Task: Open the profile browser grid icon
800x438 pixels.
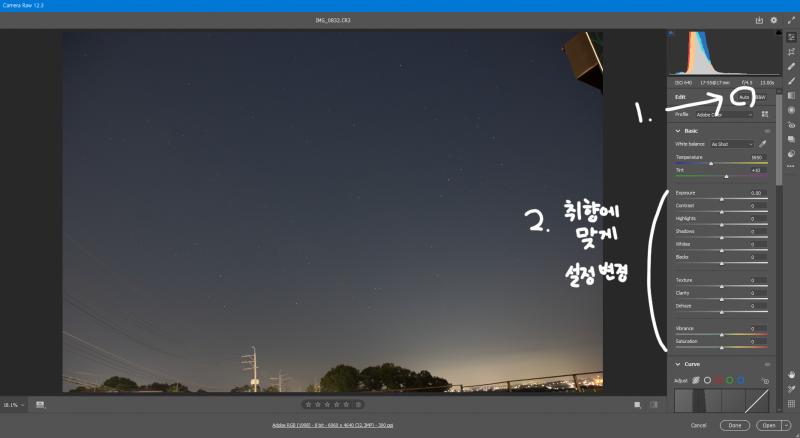Action: point(765,114)
